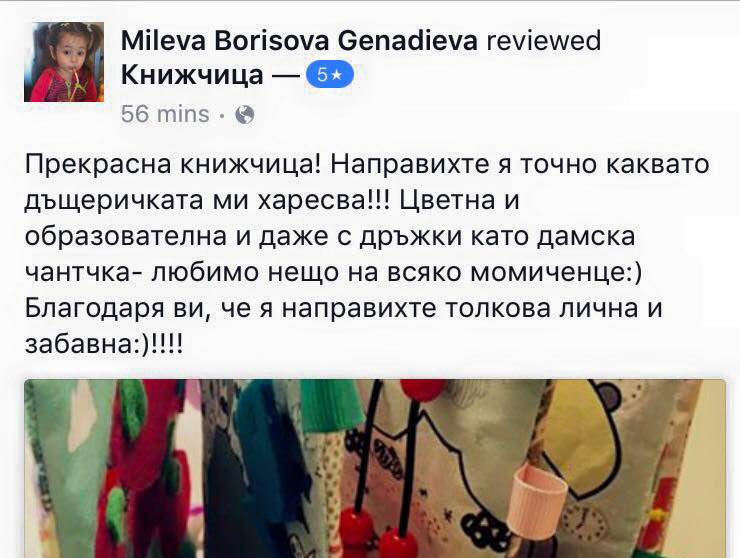The image size is (740, 558).
Task: Click the blue 5-star rating badge
Action: [330, 75]
